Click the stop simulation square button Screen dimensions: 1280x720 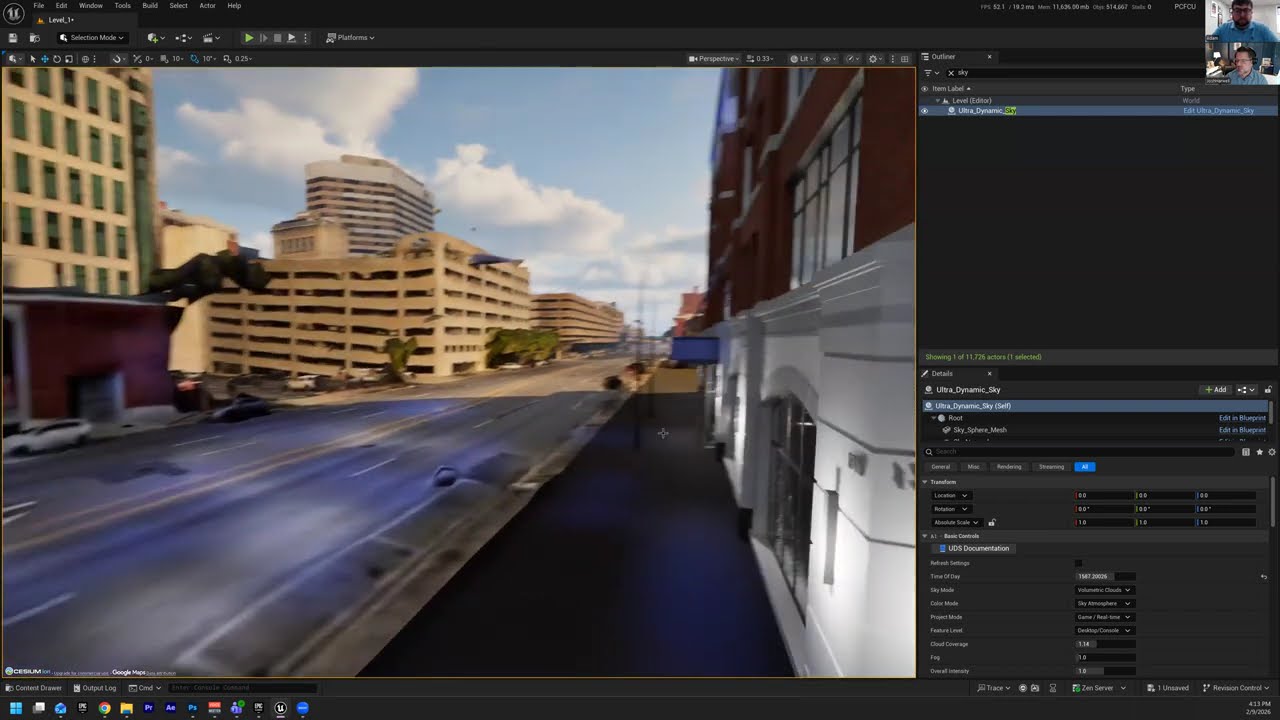[x=277, y=38]
